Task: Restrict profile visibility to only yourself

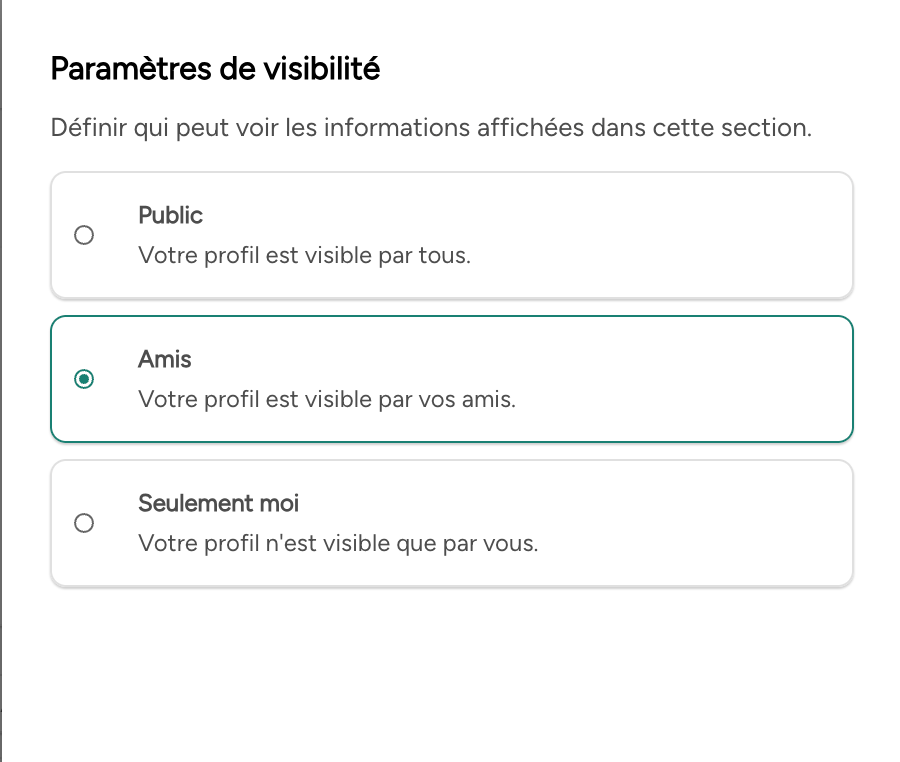Action: 85,523
